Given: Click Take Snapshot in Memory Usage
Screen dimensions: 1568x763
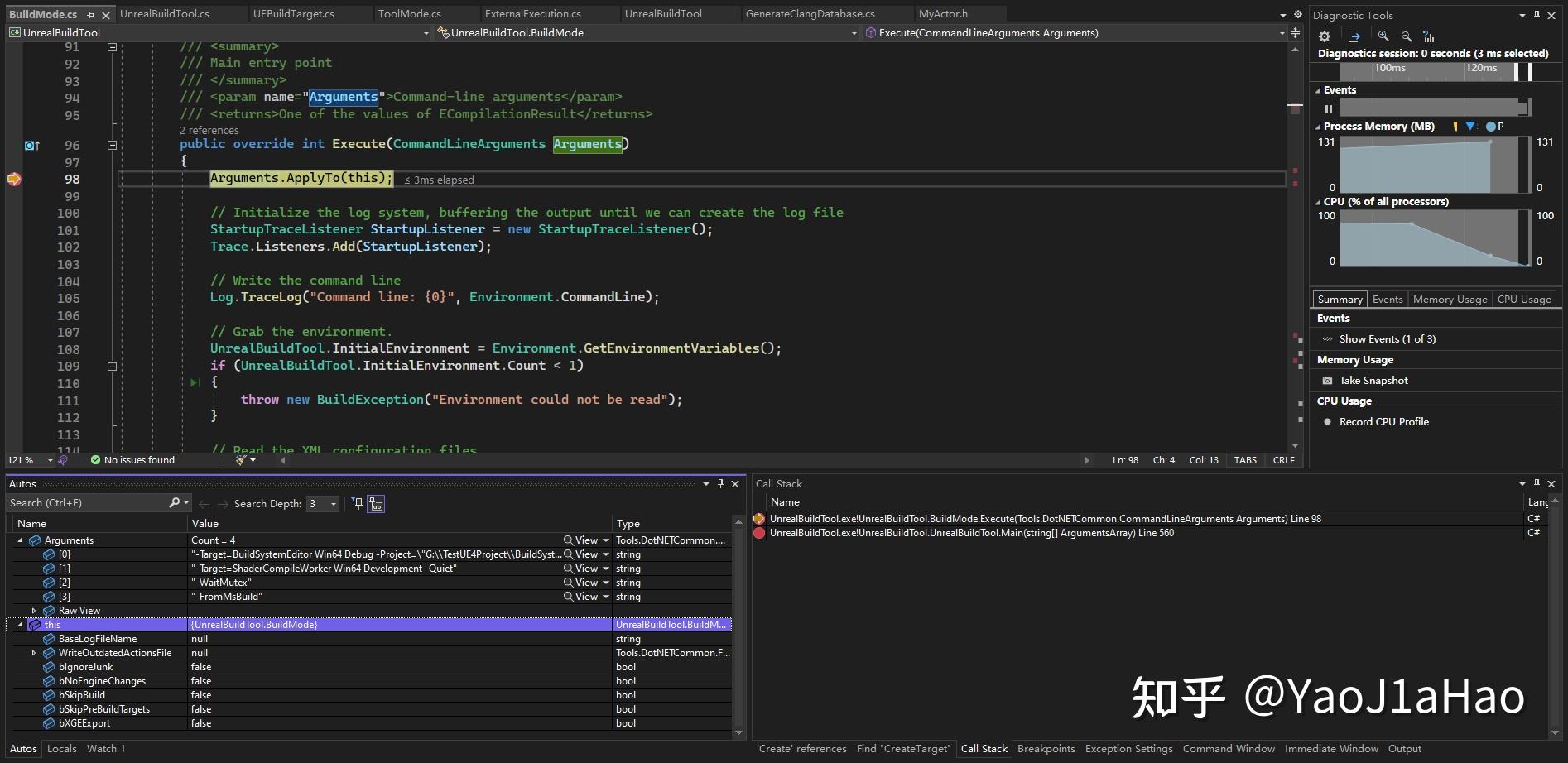Looking at the screenshot, I should point(1373,380).
